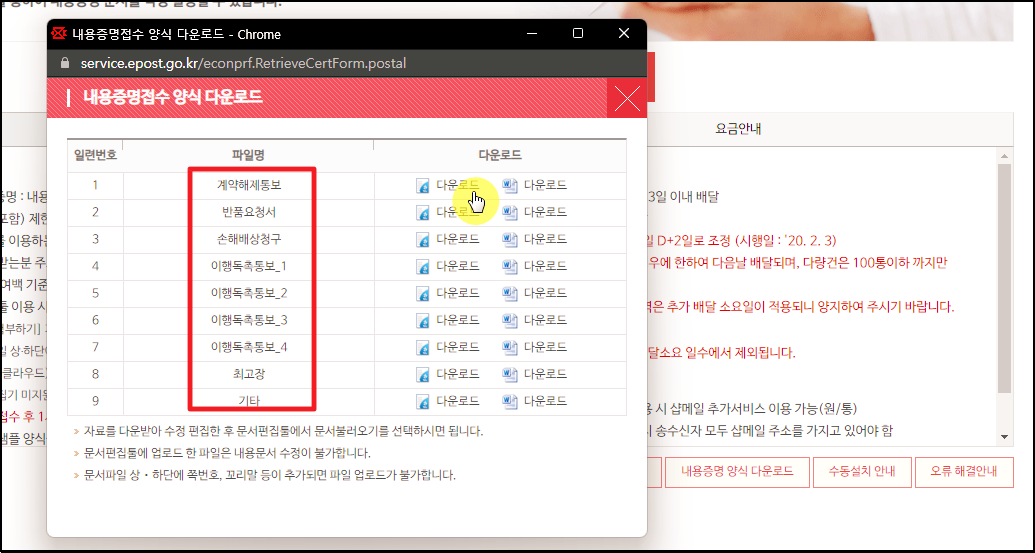The height and width of the screenshot is (553, 1035).
Task: Select the file name 이행독촉통보_3
Action: [x=249, y=320]
